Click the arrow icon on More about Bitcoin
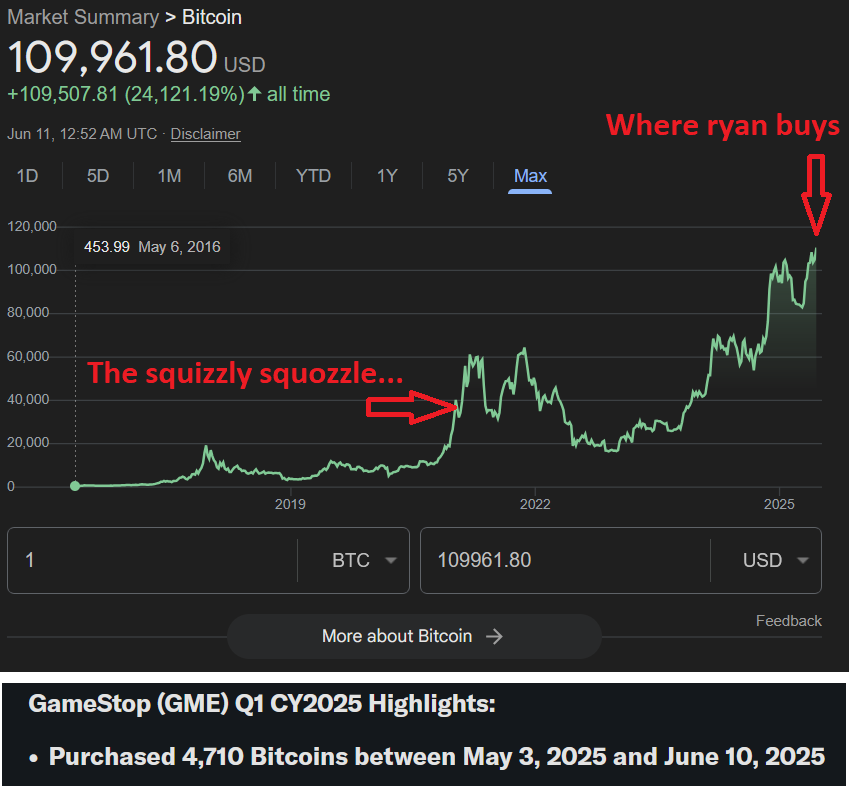Screen dimensions: 849x786 pos(494,636)
